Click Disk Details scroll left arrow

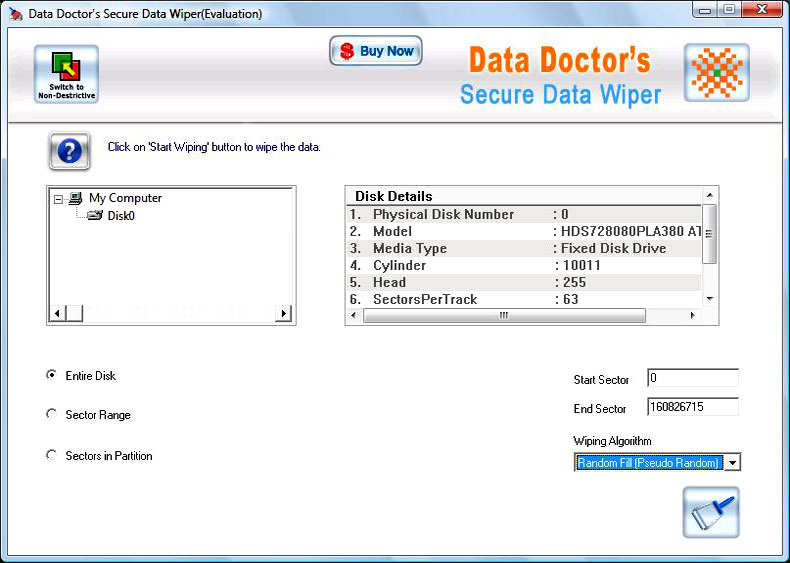pos(354,316)
